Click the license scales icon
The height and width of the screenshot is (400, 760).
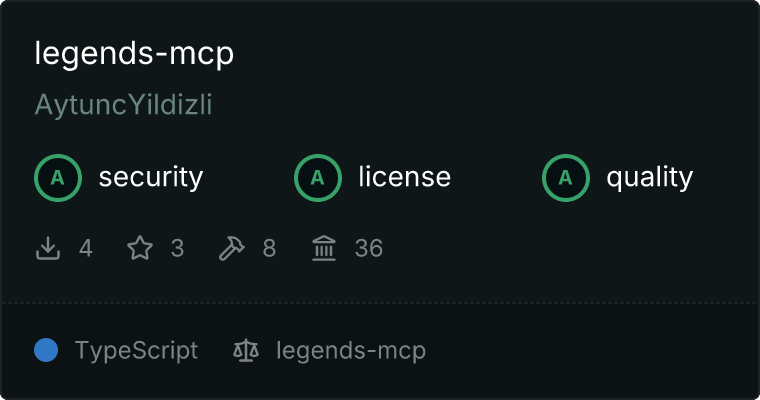click(246, 351)
